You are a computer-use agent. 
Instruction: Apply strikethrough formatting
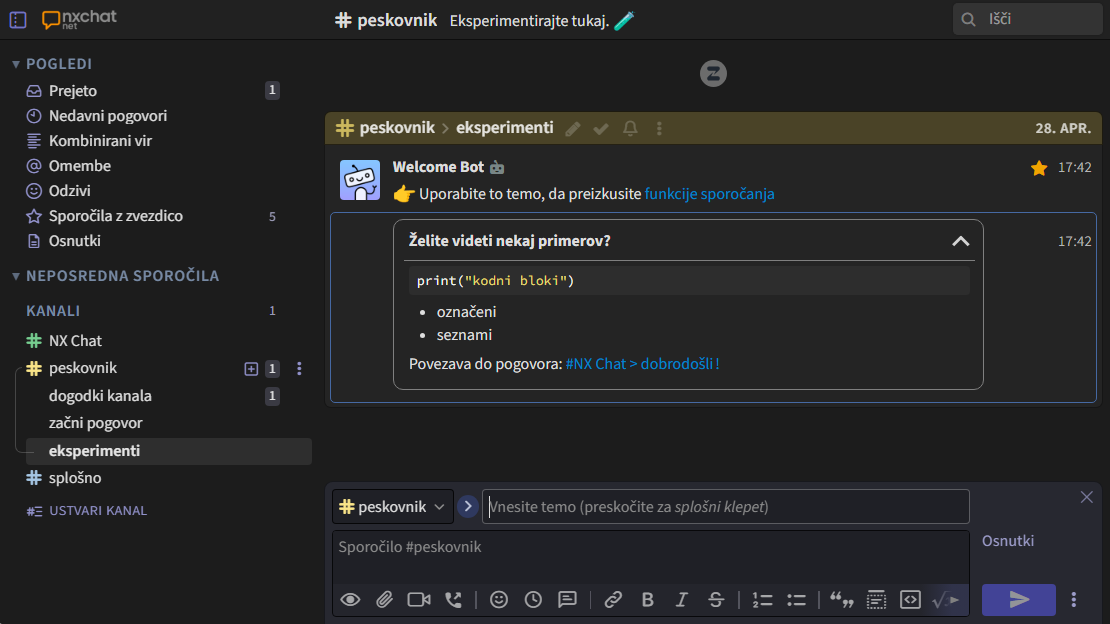pos(716,600)
